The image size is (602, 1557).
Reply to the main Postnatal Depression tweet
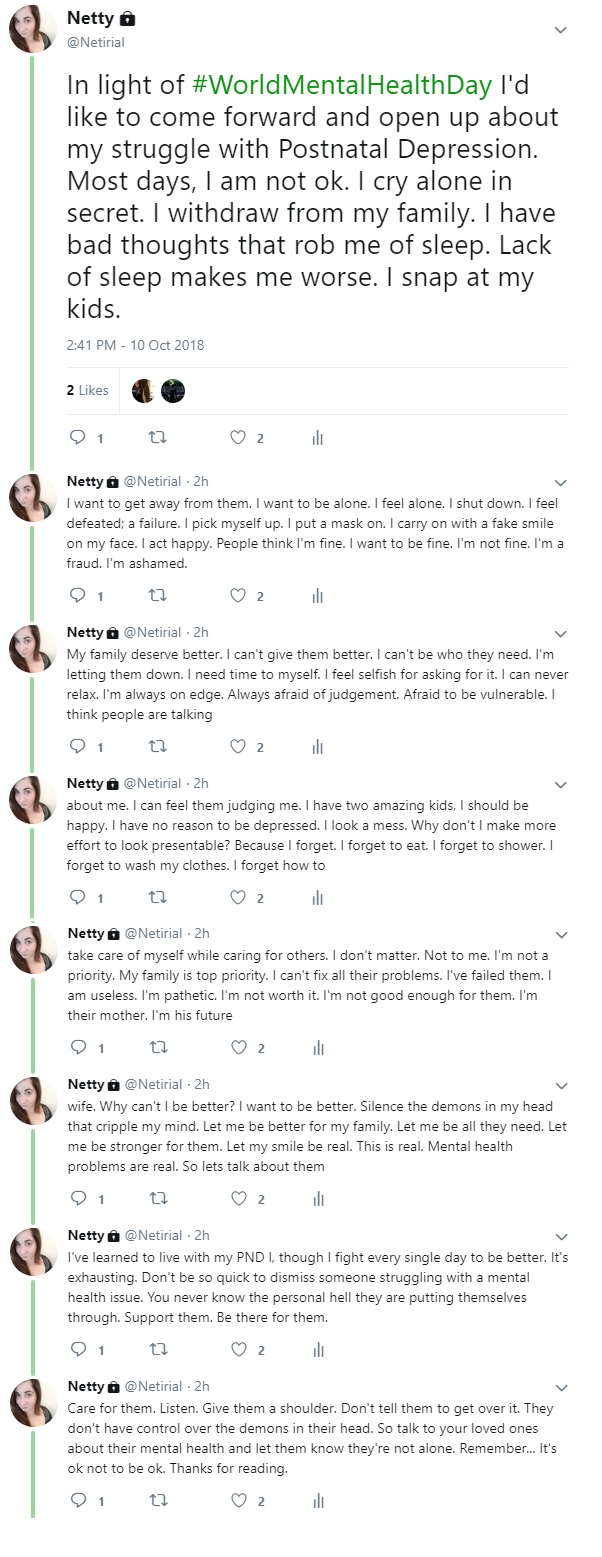coord(76,437)
